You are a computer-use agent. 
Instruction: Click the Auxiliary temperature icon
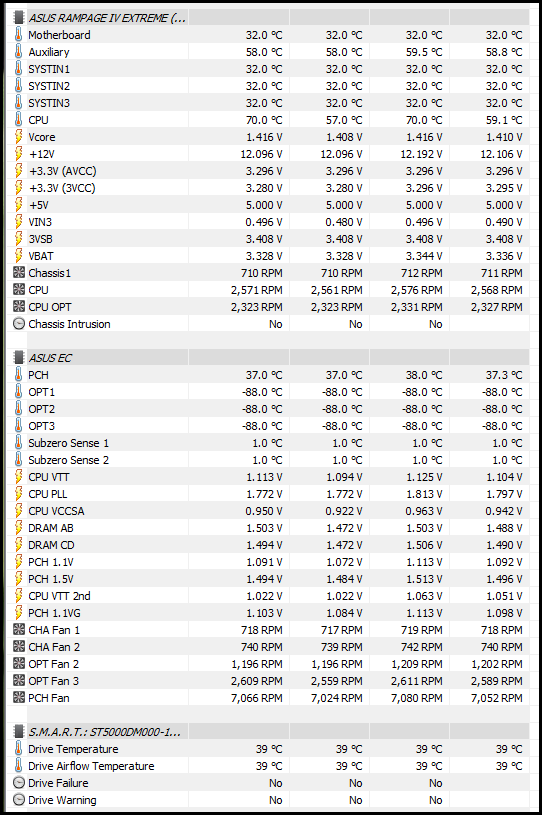[x=19, y=52]
